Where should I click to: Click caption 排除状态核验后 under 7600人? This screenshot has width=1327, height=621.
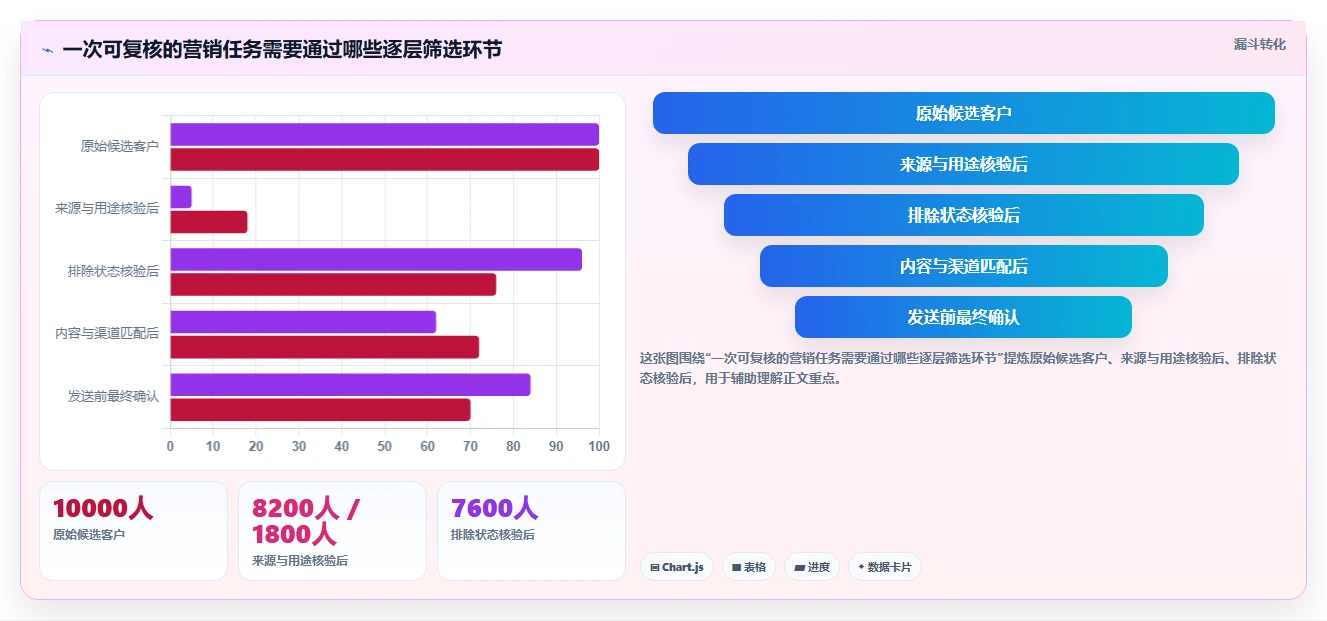(493, 535)
